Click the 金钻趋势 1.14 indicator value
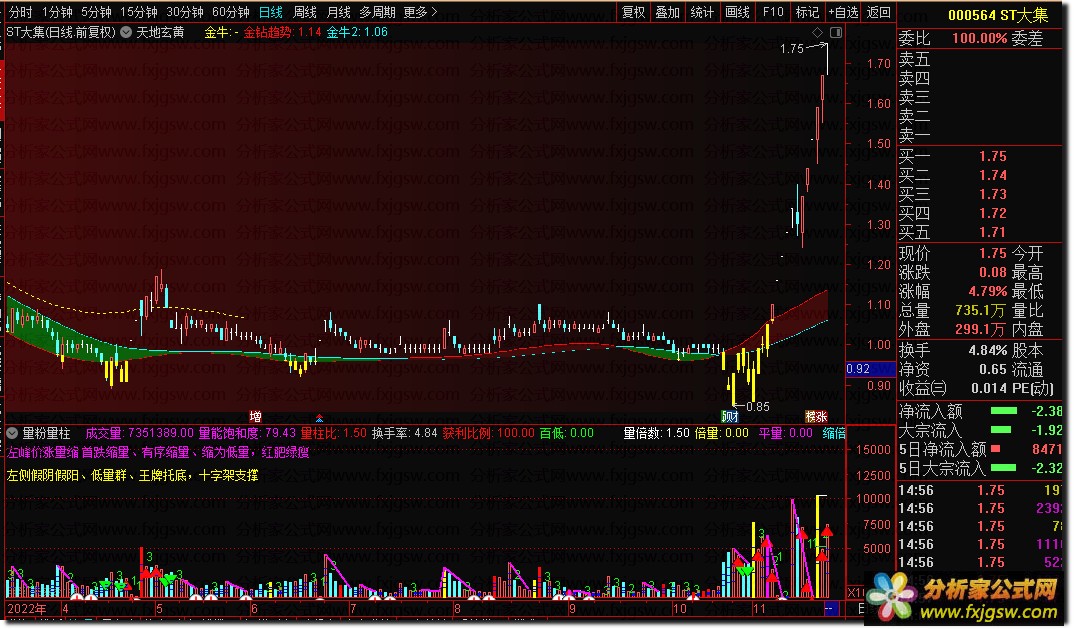This screenshot has width=1074, height=629. click(x=282, y=32)
